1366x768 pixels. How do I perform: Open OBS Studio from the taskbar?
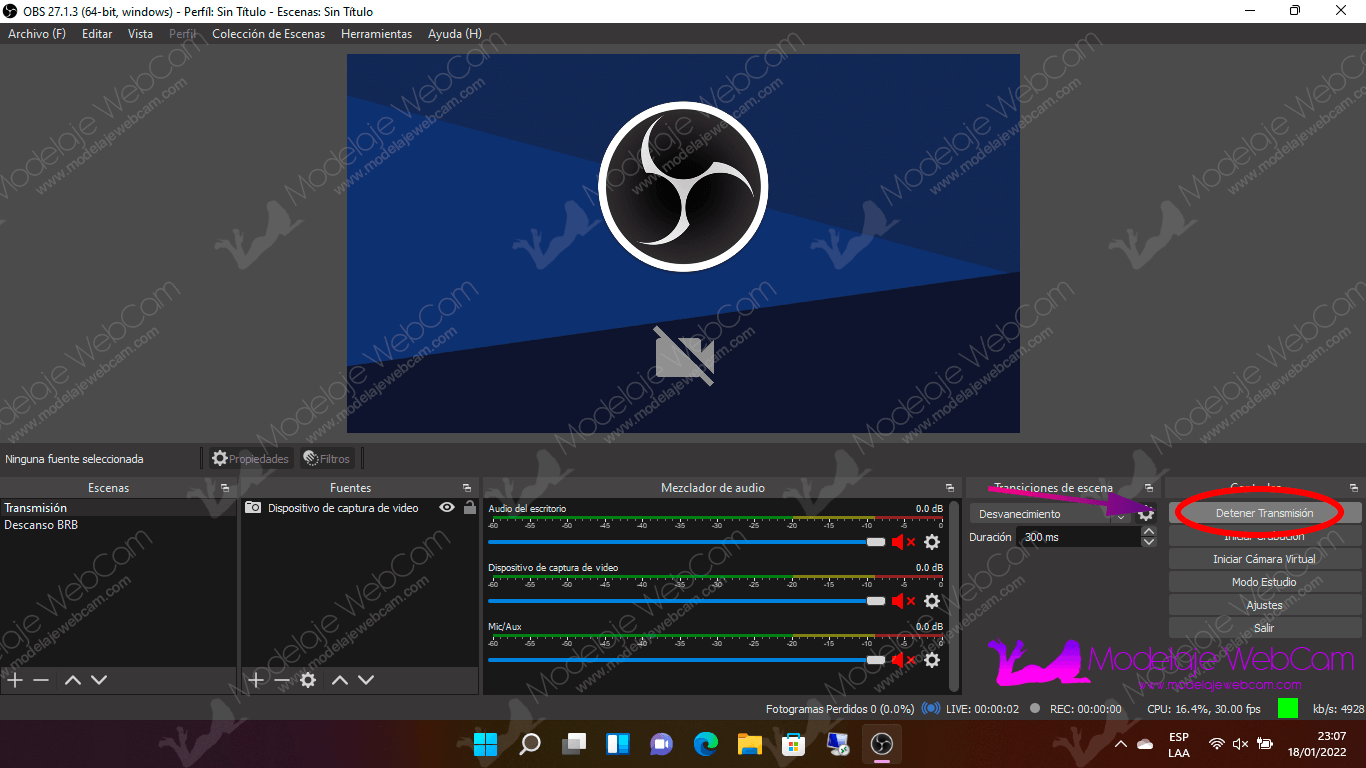tap(881, 743)
